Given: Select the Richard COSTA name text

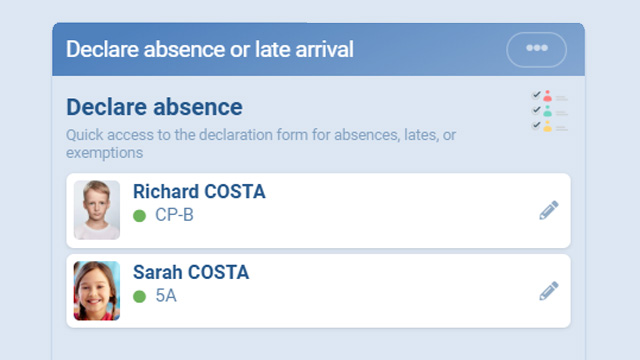Looking at the screenshot, I should pyautogui.click(x=199, y=191).
